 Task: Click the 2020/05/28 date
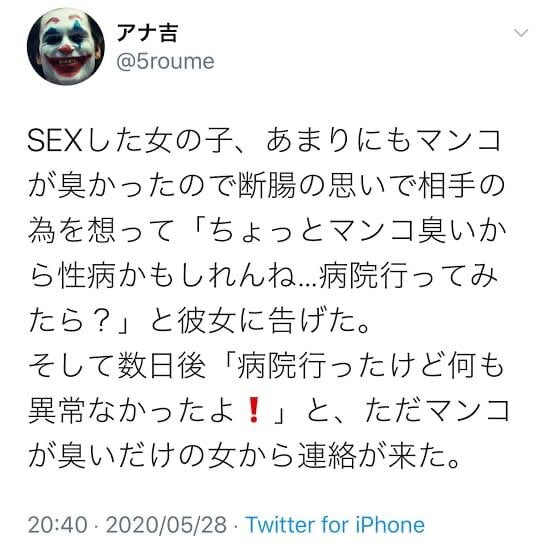[166, 524]
